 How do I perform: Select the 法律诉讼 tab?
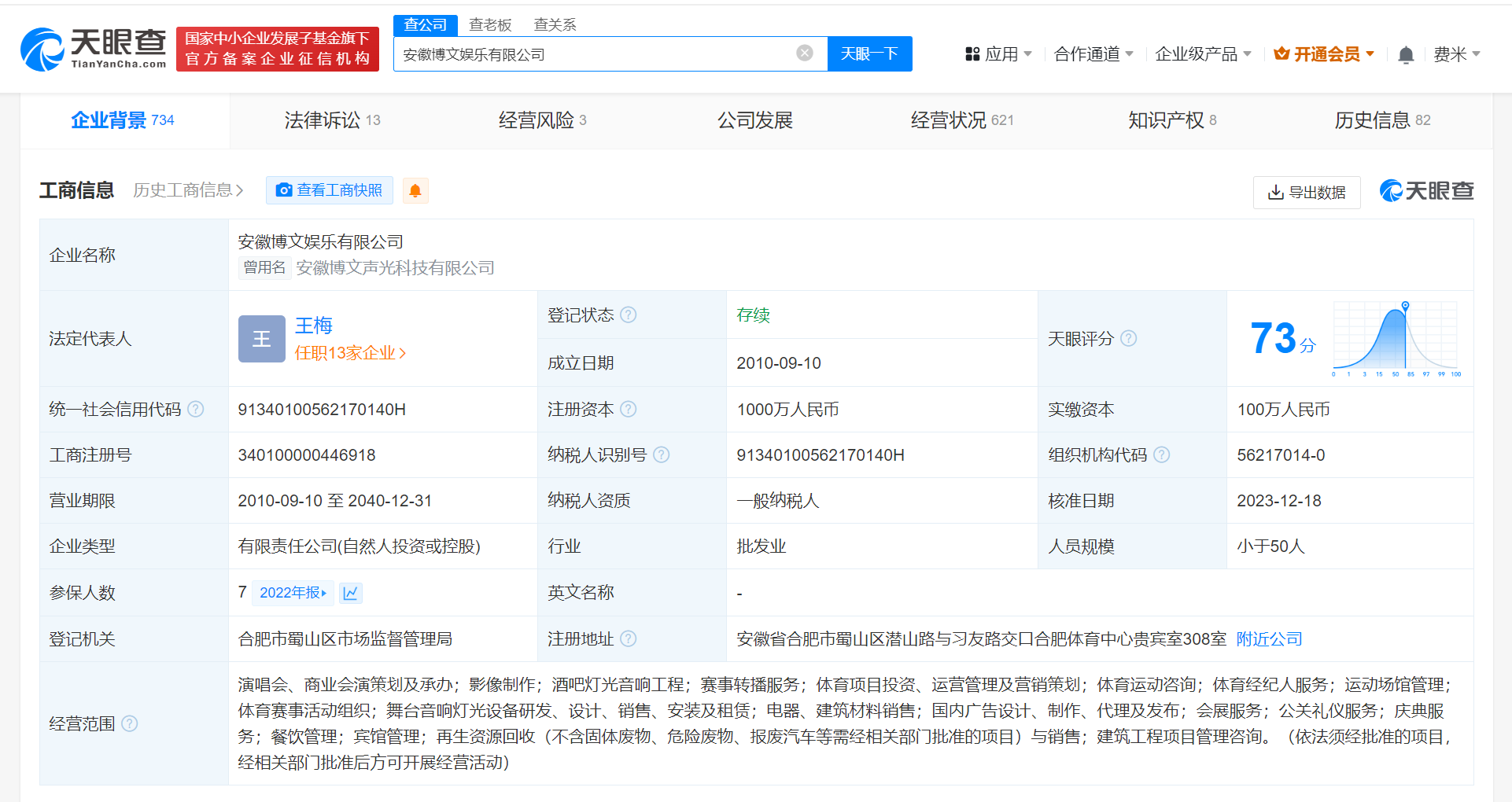tap(332, 120)
